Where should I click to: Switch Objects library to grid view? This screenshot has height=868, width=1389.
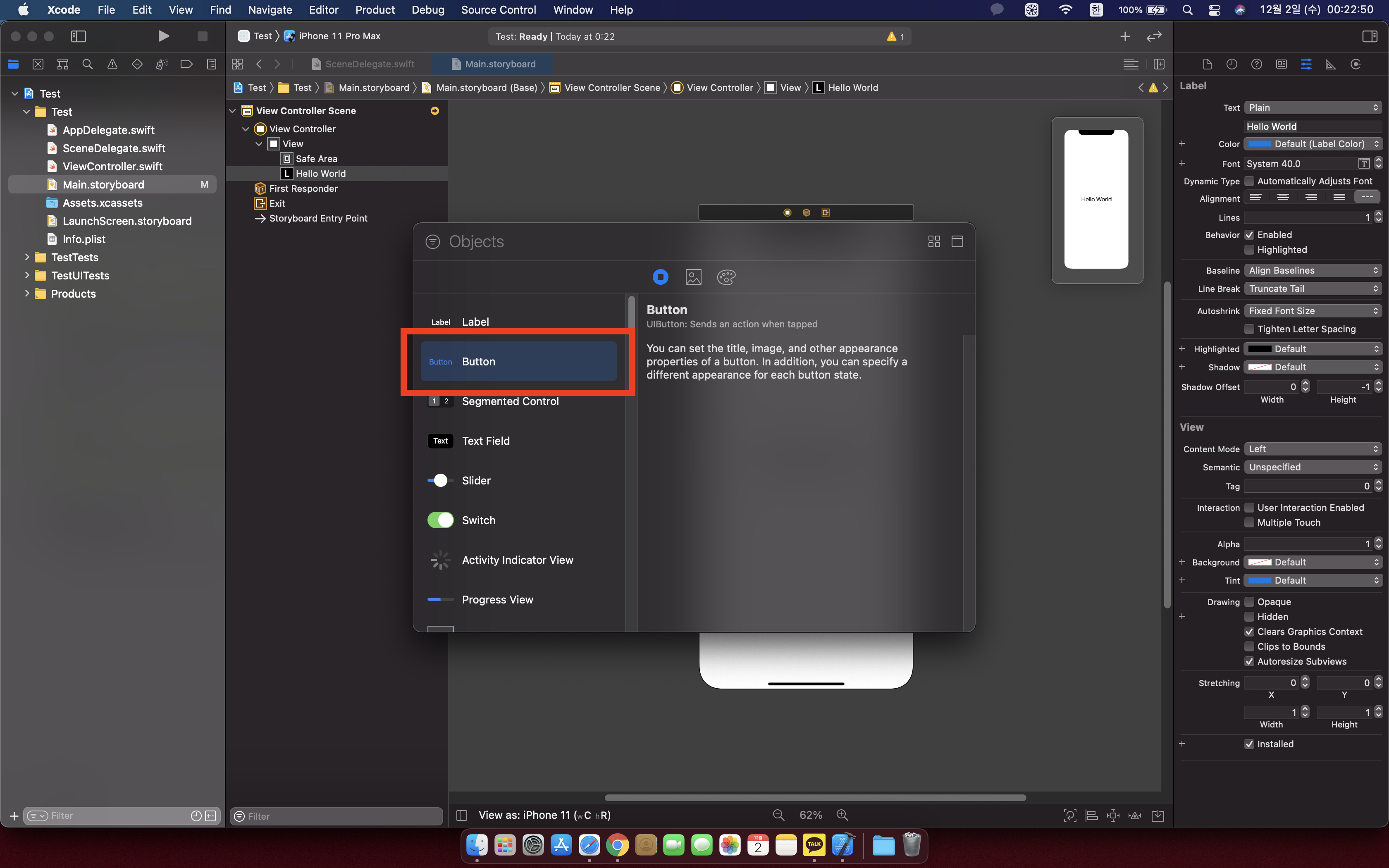coord(934,242)
